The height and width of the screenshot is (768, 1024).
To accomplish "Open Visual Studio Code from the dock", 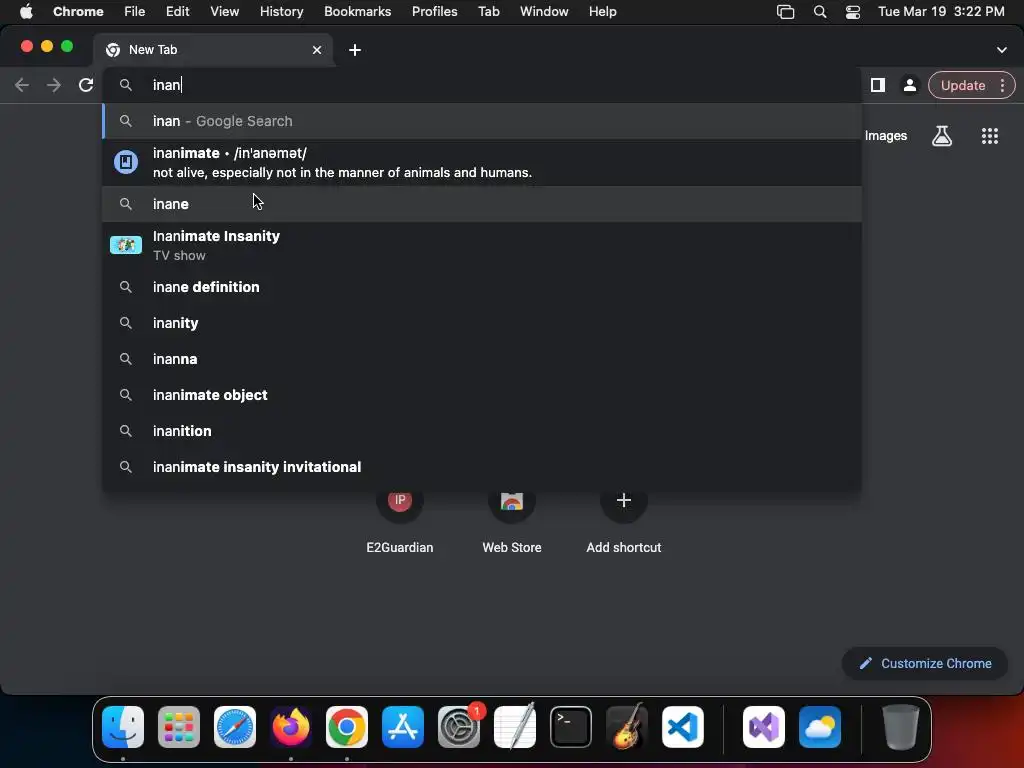I will [x=683, y=727].
